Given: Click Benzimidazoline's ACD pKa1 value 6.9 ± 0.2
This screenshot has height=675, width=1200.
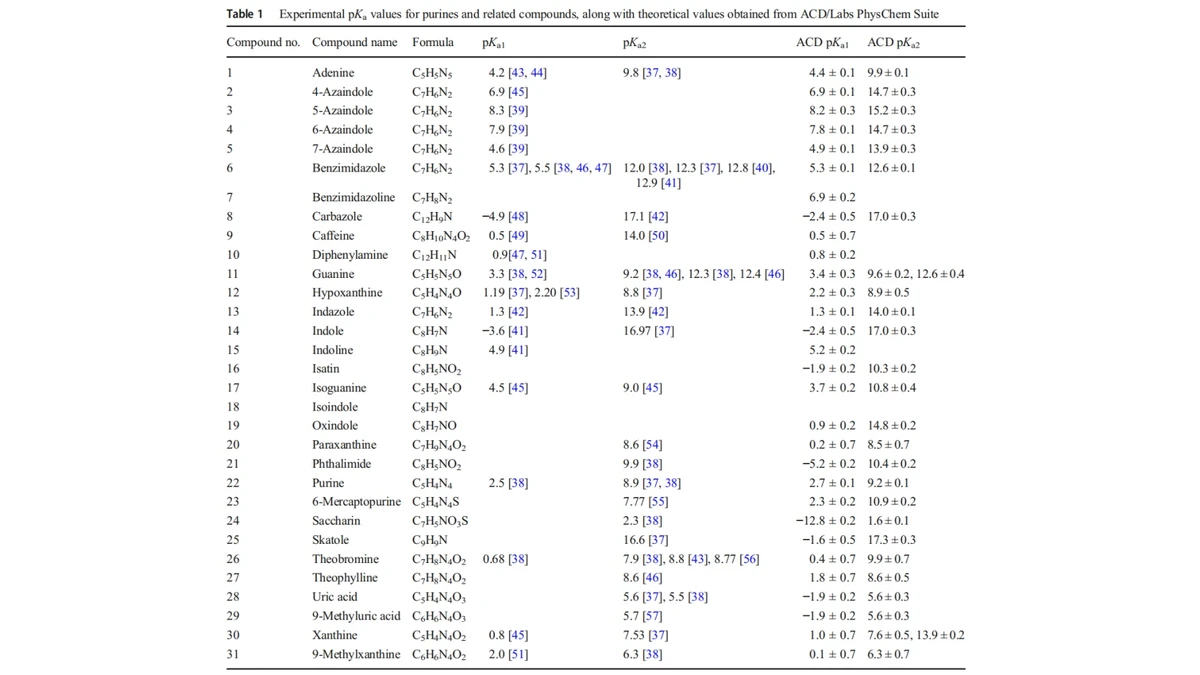Looking at the screenshot, I should pos(832,198).
